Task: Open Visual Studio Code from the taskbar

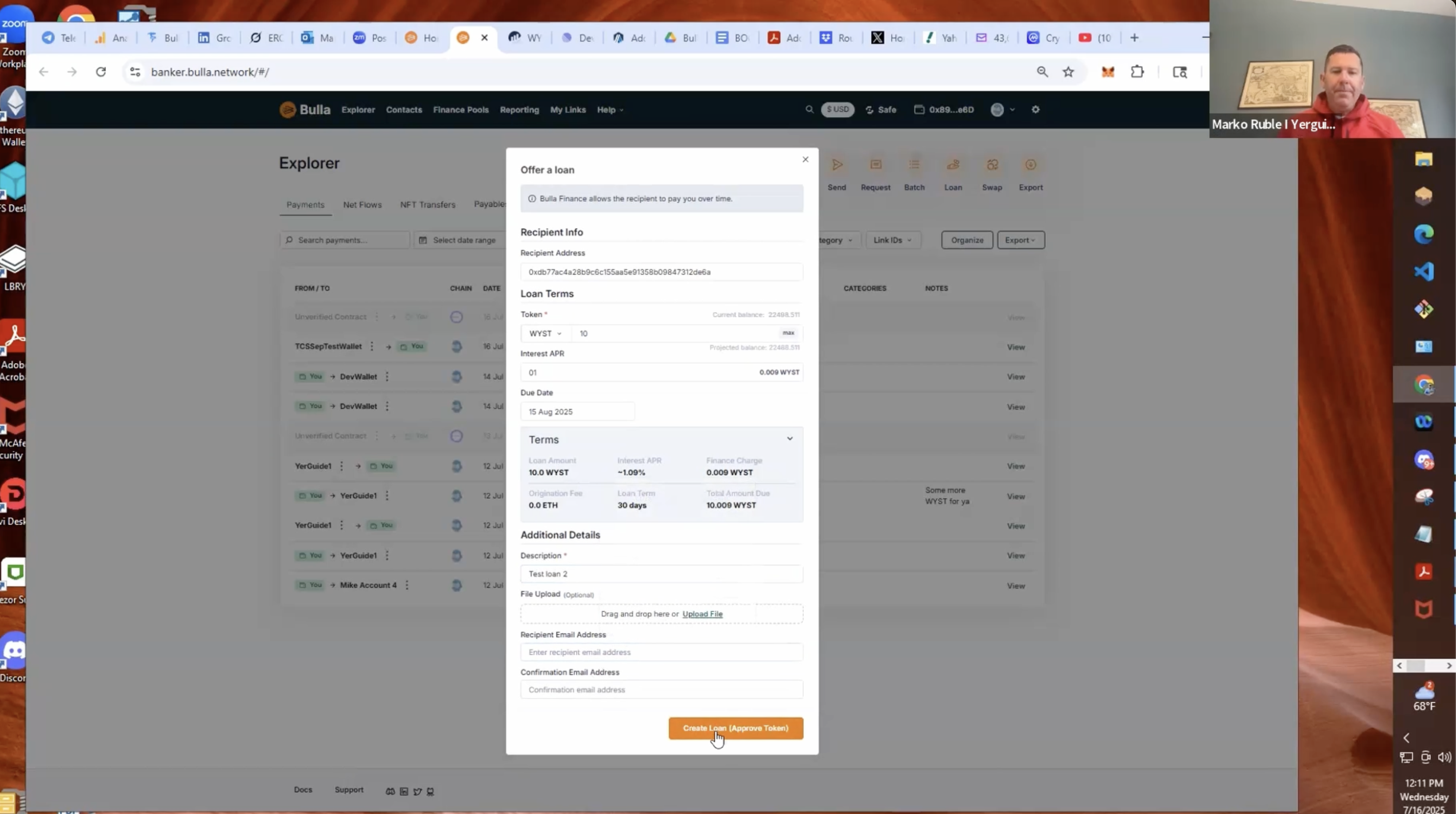Action: 1423,271
